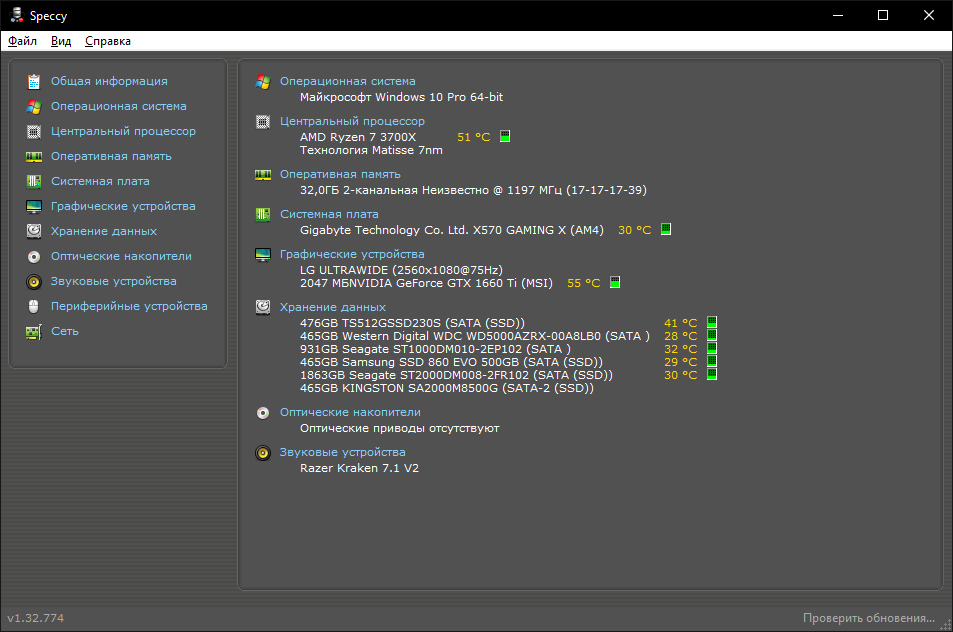Click the Razer Kraken 7.1 V2 text
The image size is (953, 632).
(359, 468)
